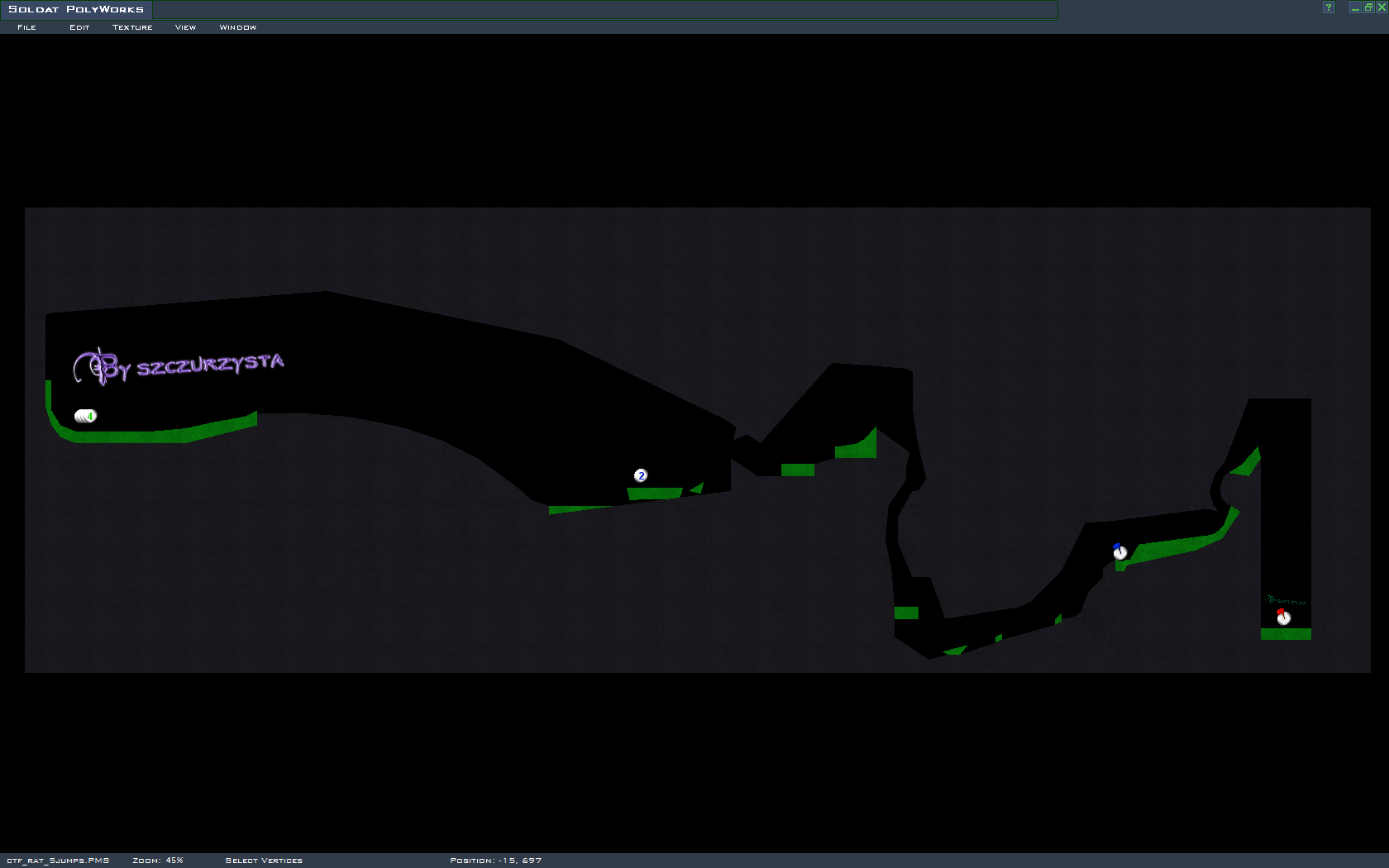Image resolution: width=1389 pixels, height=868 pixels.
Task: Click the purple 'By Szczurzysta' logo scenery
Action: [179, 366]
